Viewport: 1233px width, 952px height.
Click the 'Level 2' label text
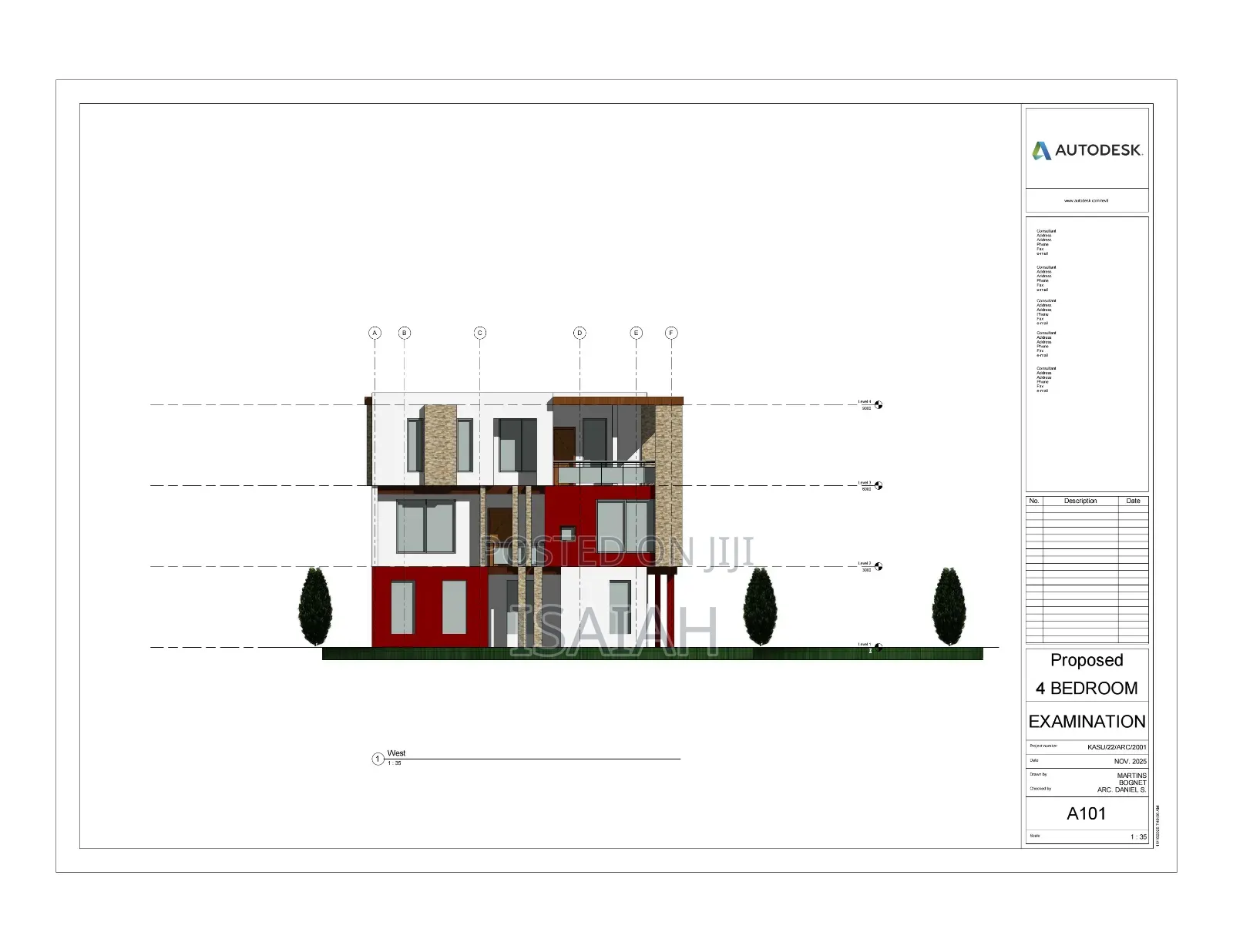point(865,564)
